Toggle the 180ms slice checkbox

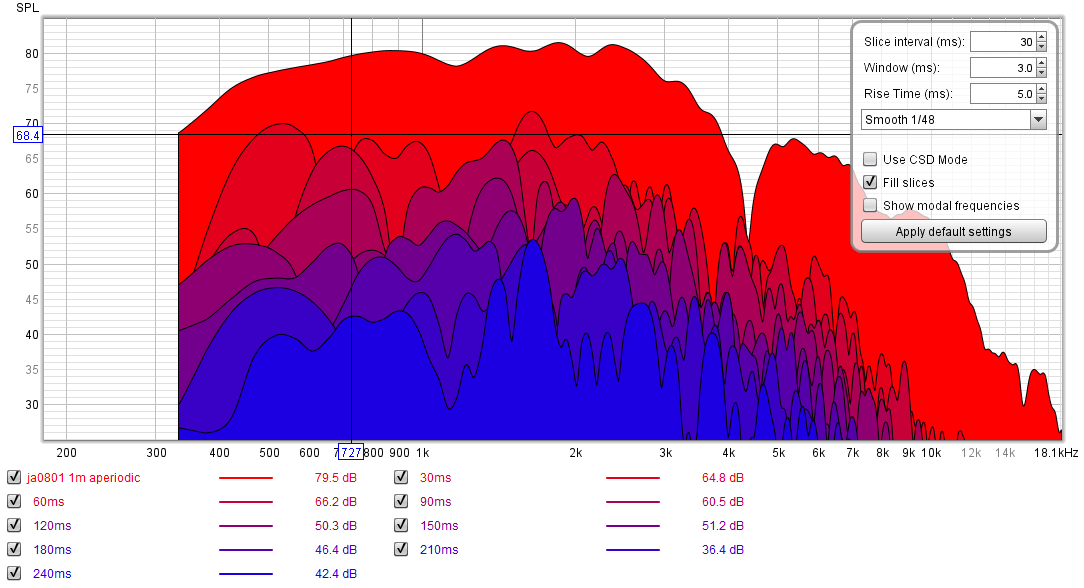tap(14, 549)
